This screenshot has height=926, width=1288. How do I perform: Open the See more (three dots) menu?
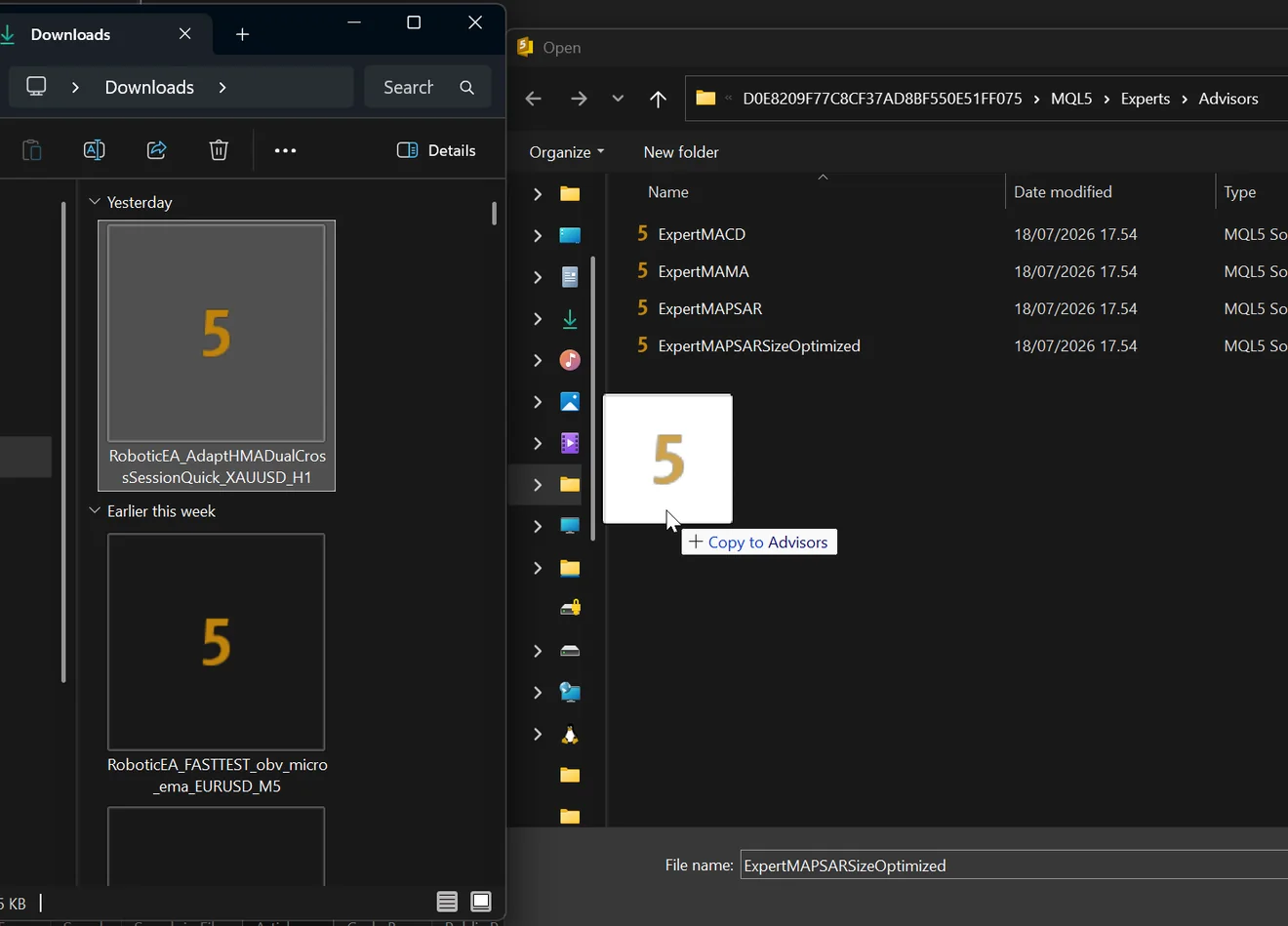(285, 150)
